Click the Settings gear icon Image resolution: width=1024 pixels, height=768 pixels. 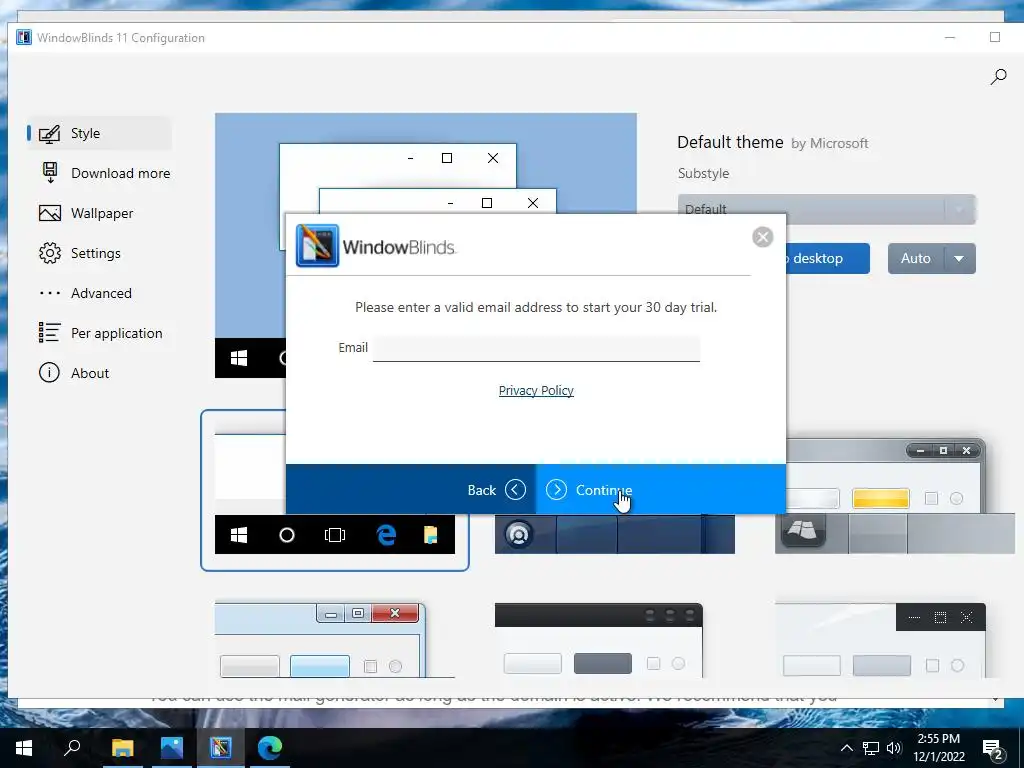pyautogui.click(x=50, y=253)
